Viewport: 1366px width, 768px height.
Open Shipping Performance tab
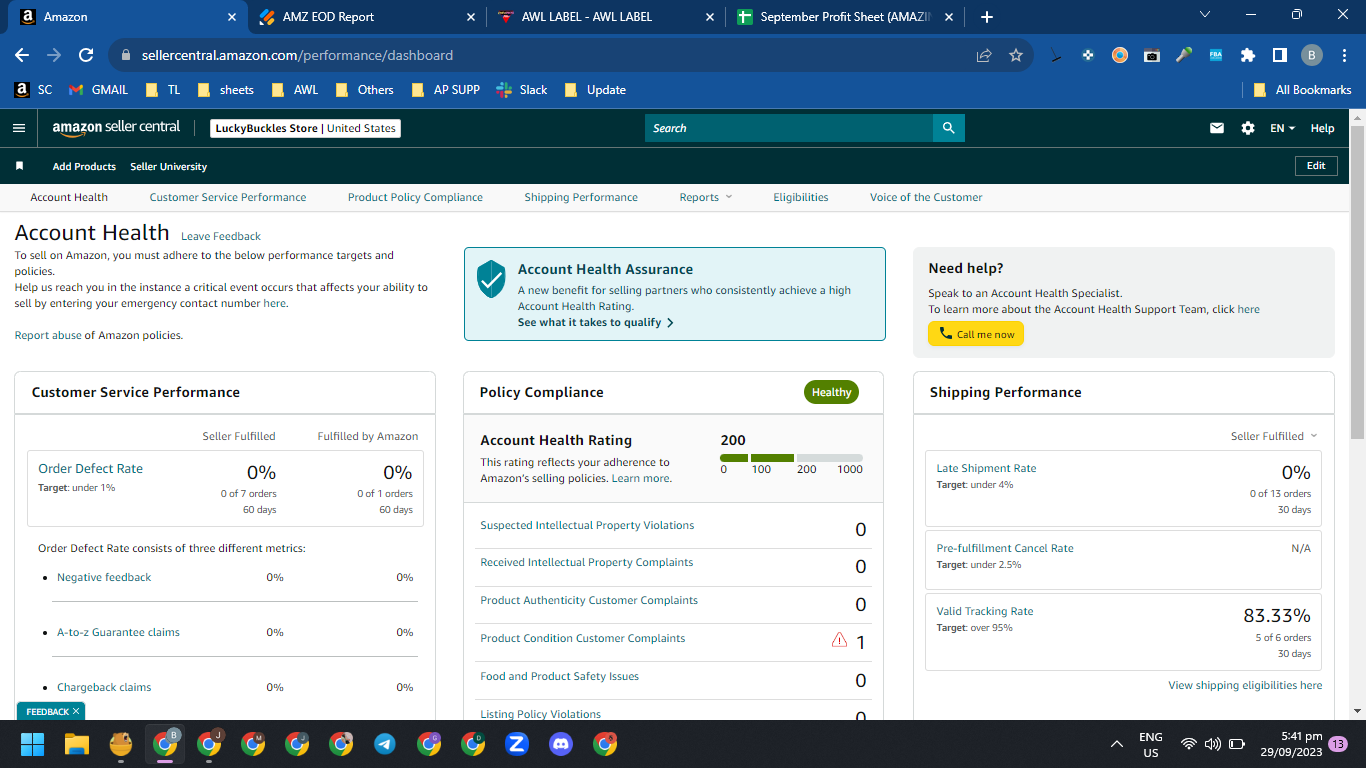(x=581, y=197)
